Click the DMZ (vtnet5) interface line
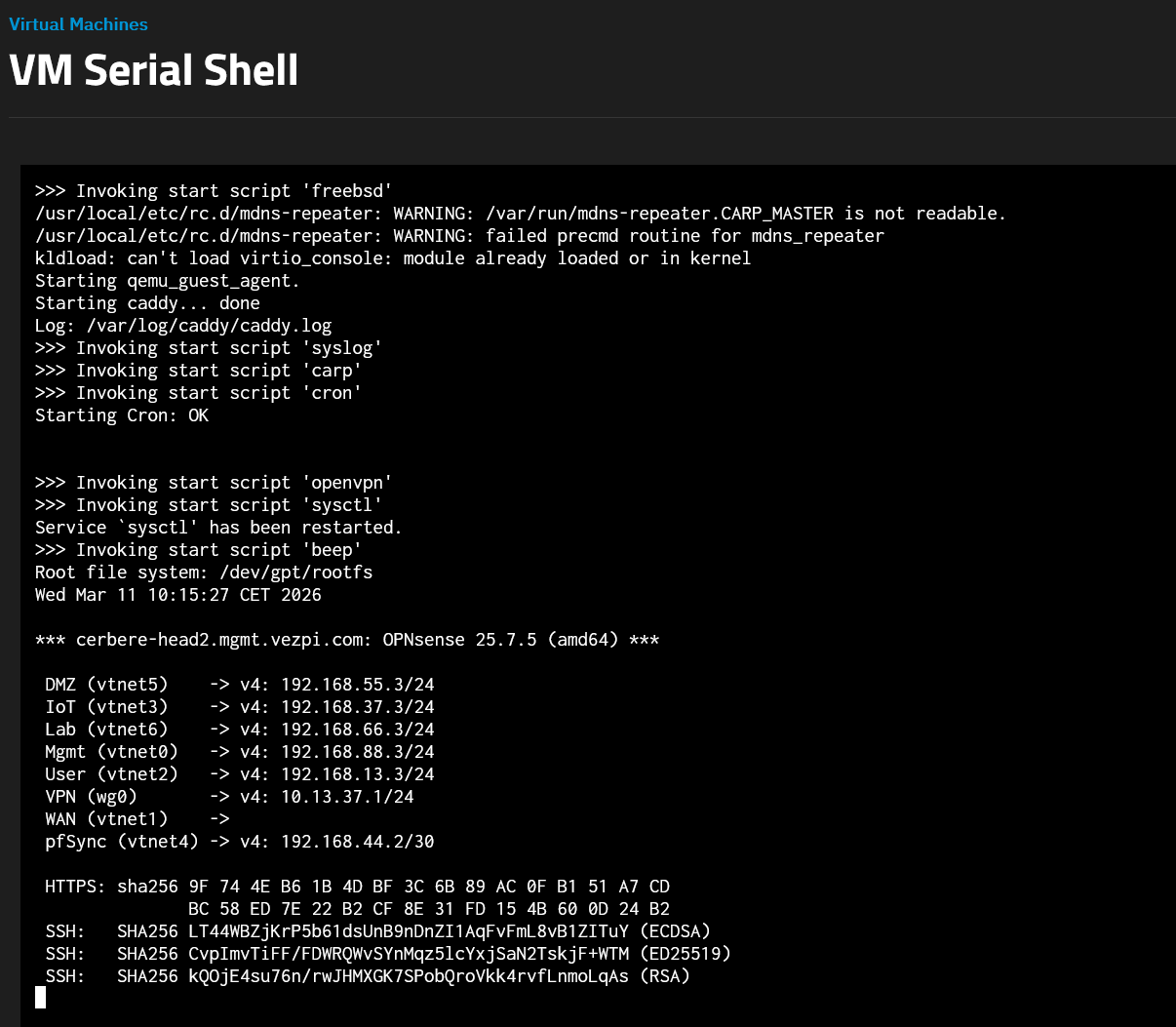The image size is (1176, 1027). [106, 685]
